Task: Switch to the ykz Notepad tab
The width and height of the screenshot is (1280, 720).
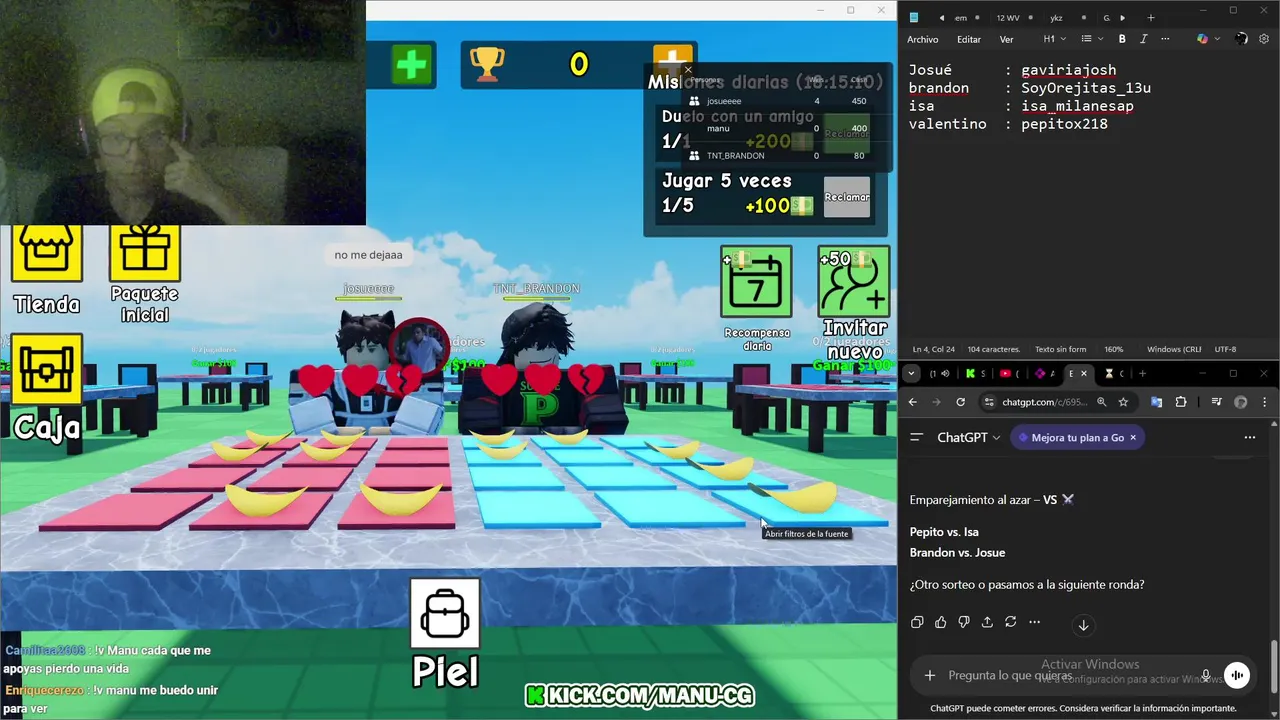Action: click(1056, 17)
